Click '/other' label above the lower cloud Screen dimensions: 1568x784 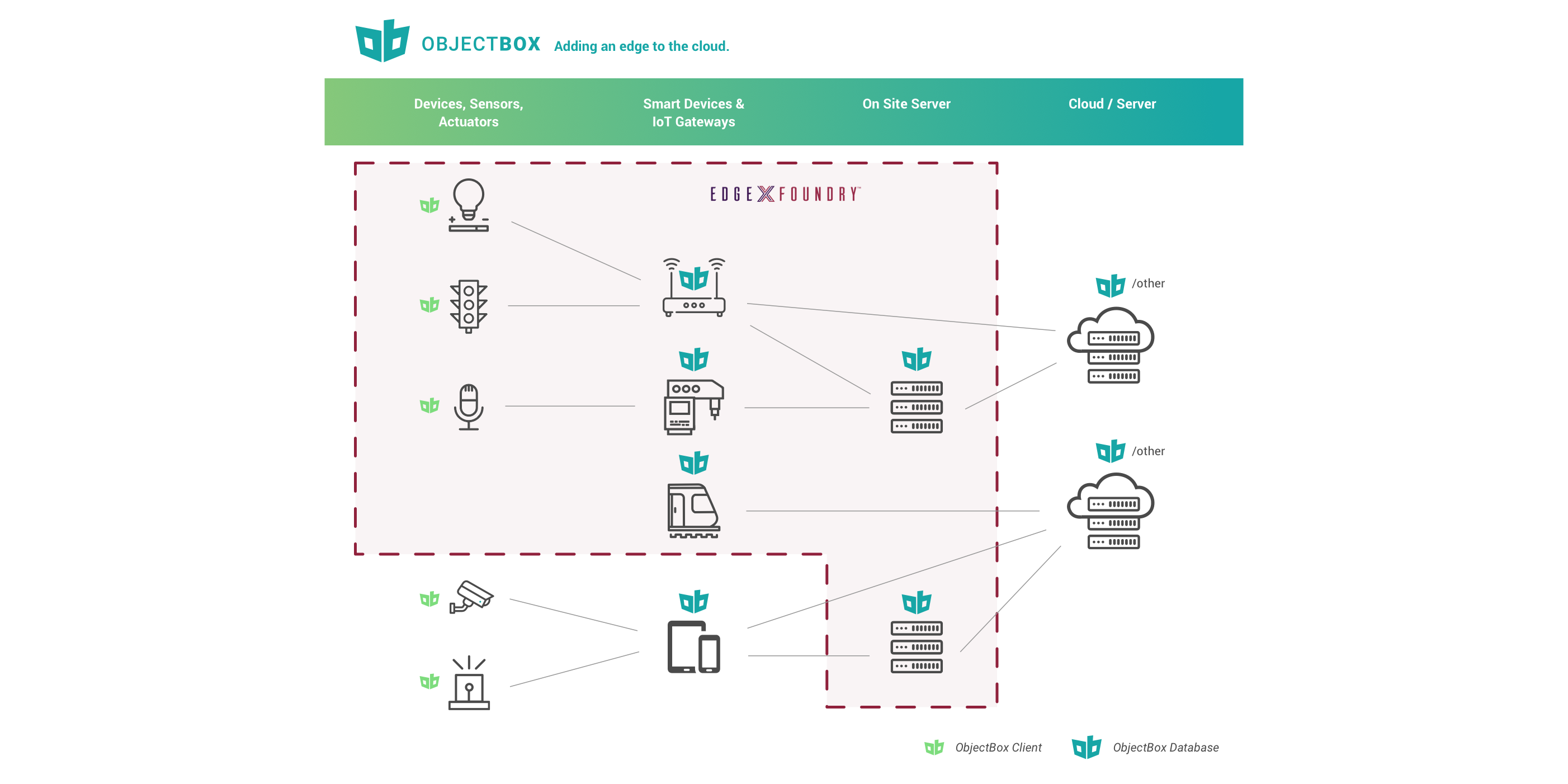[x=1148, y=452]
